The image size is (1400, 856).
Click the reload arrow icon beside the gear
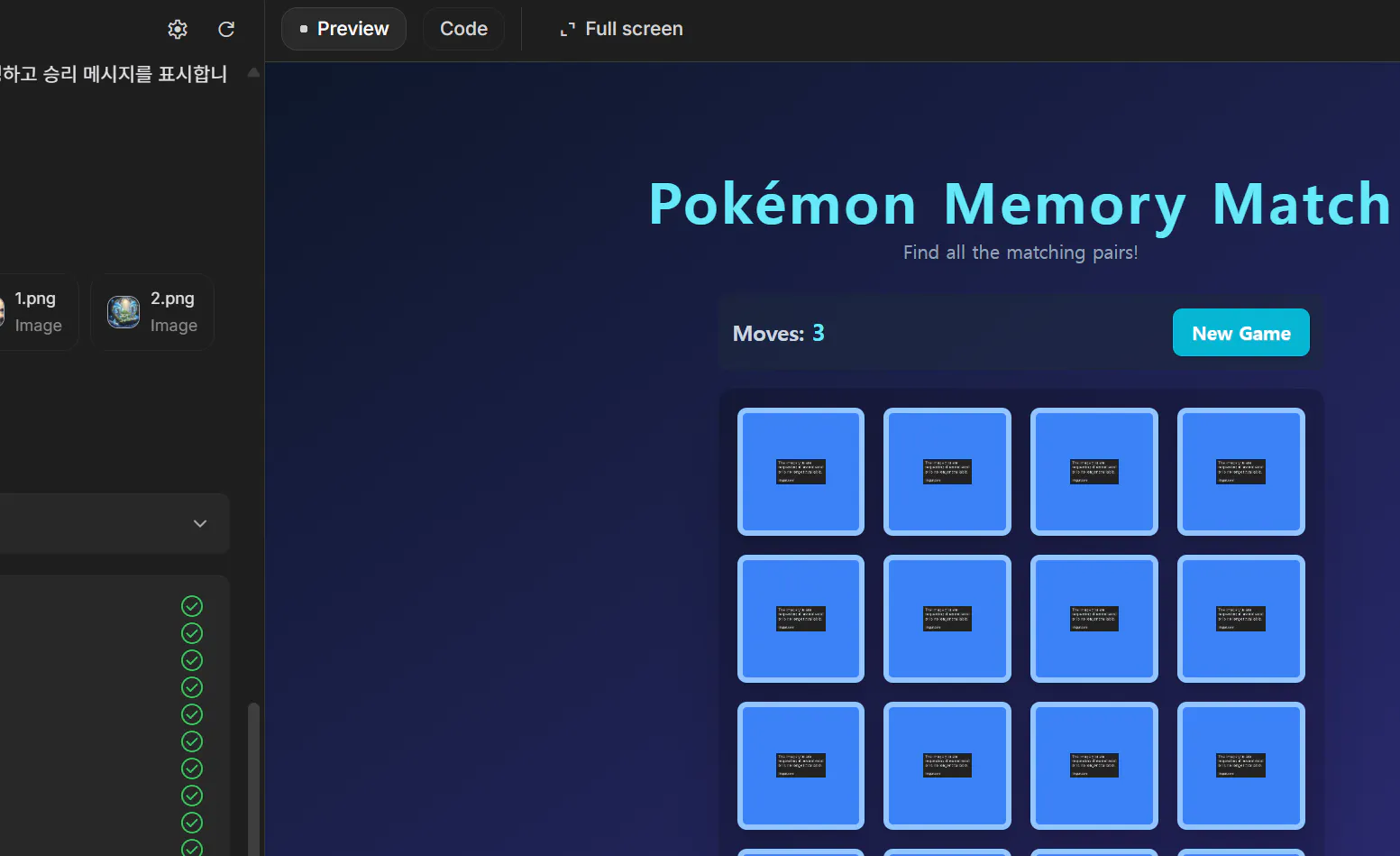(226, 30)
